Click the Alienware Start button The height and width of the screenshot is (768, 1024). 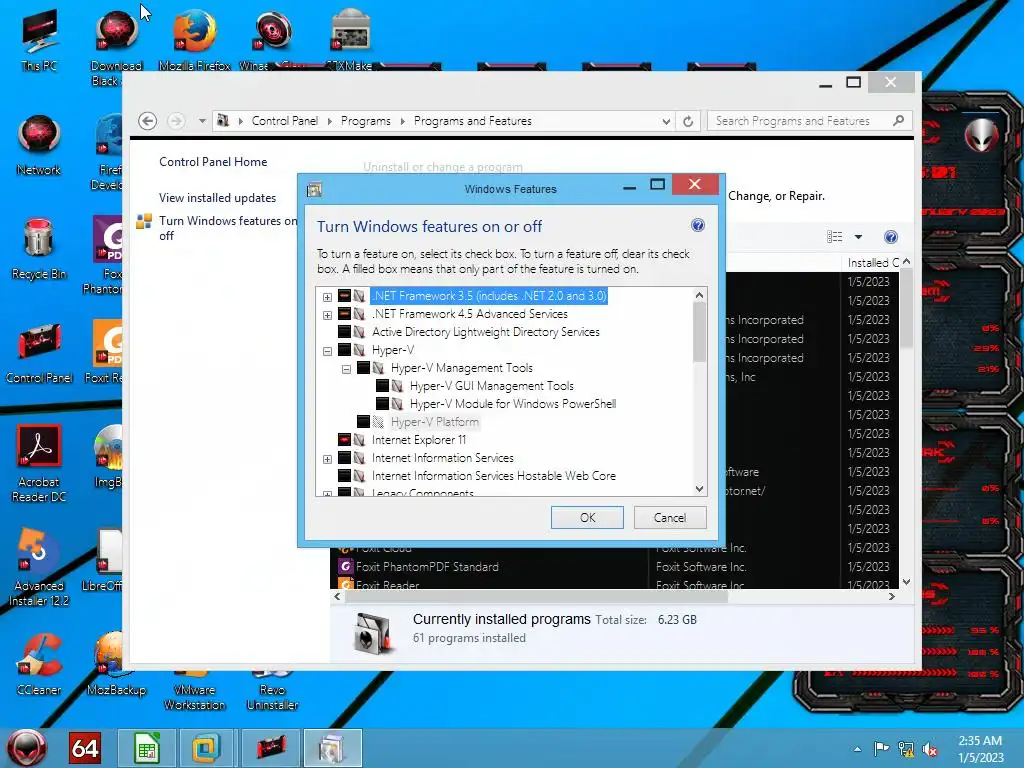pos(27,748)
